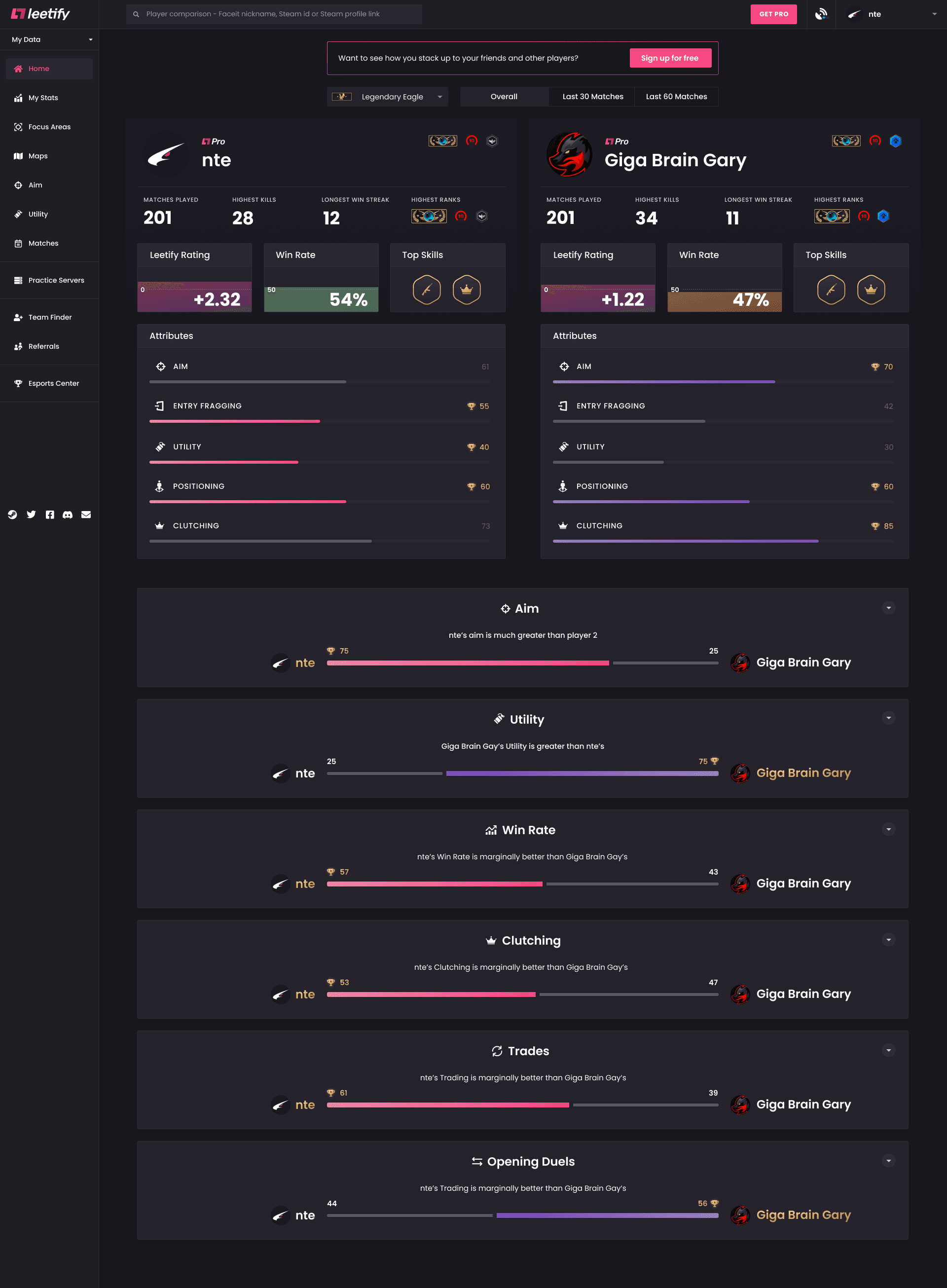Click nte's Entry Fragging attribute icon

click(159, 406)
